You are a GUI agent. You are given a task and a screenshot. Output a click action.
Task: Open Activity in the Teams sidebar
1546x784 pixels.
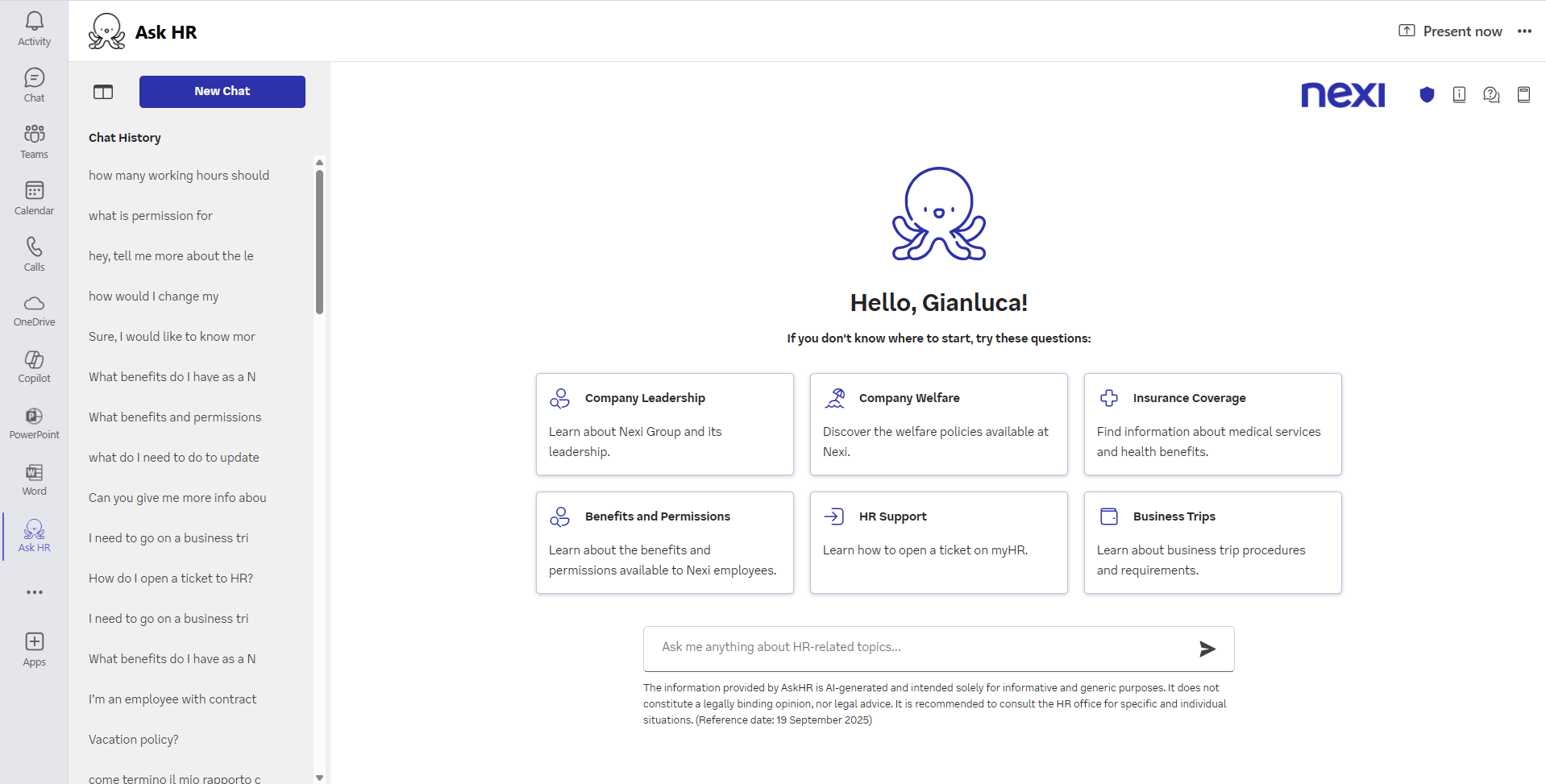(x=34, y=28)
